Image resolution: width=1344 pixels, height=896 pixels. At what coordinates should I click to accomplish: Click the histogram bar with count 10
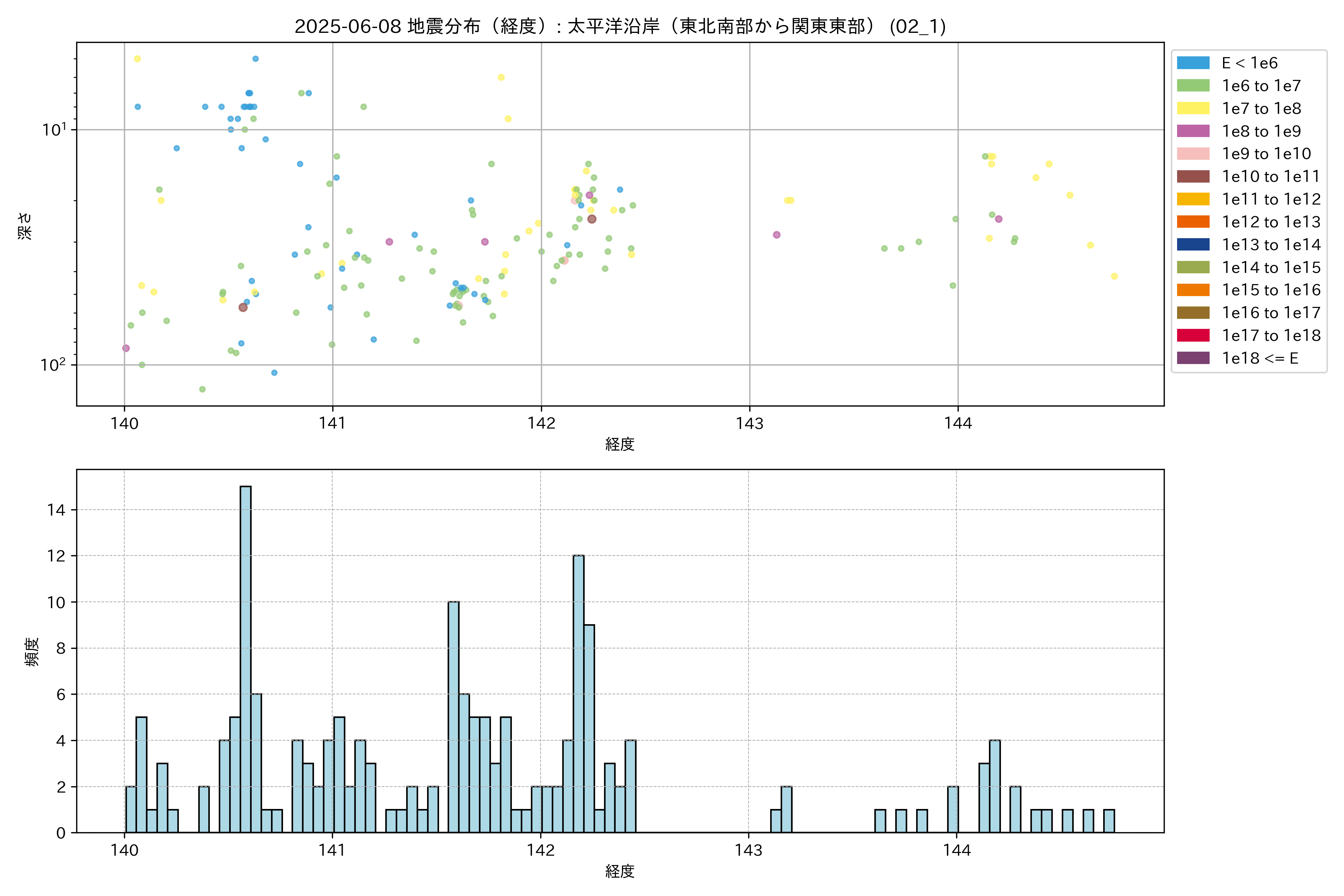pyautogui.click(x=453, y=717)
